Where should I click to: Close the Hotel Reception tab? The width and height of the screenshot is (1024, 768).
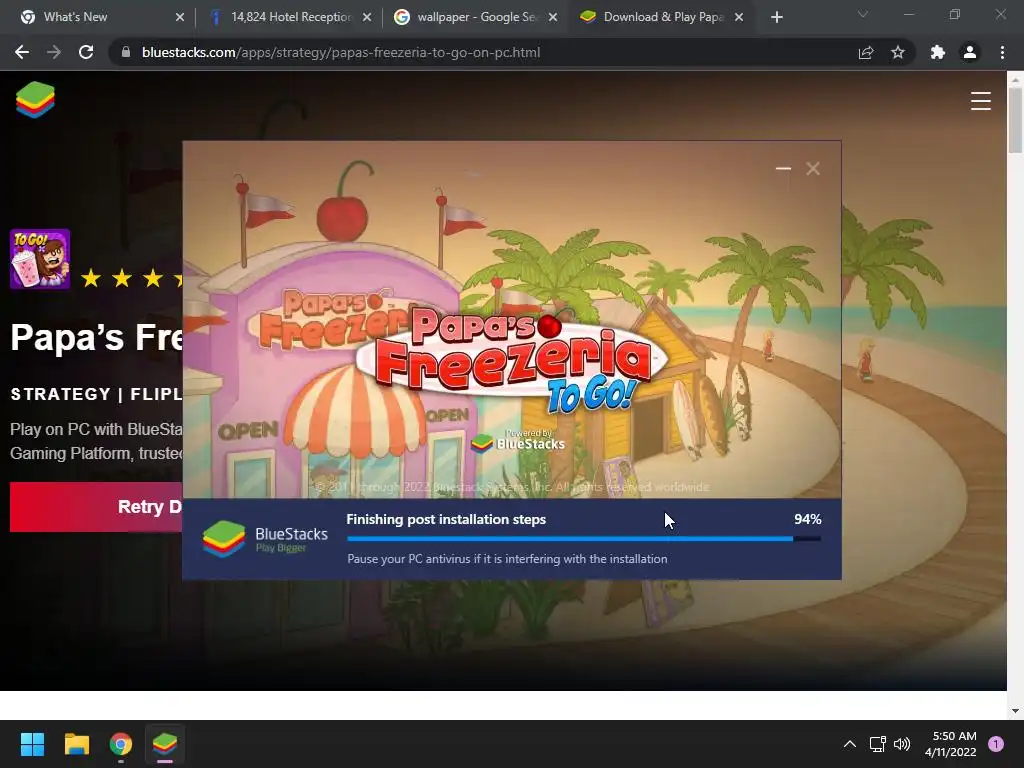[x=367, y=17]
